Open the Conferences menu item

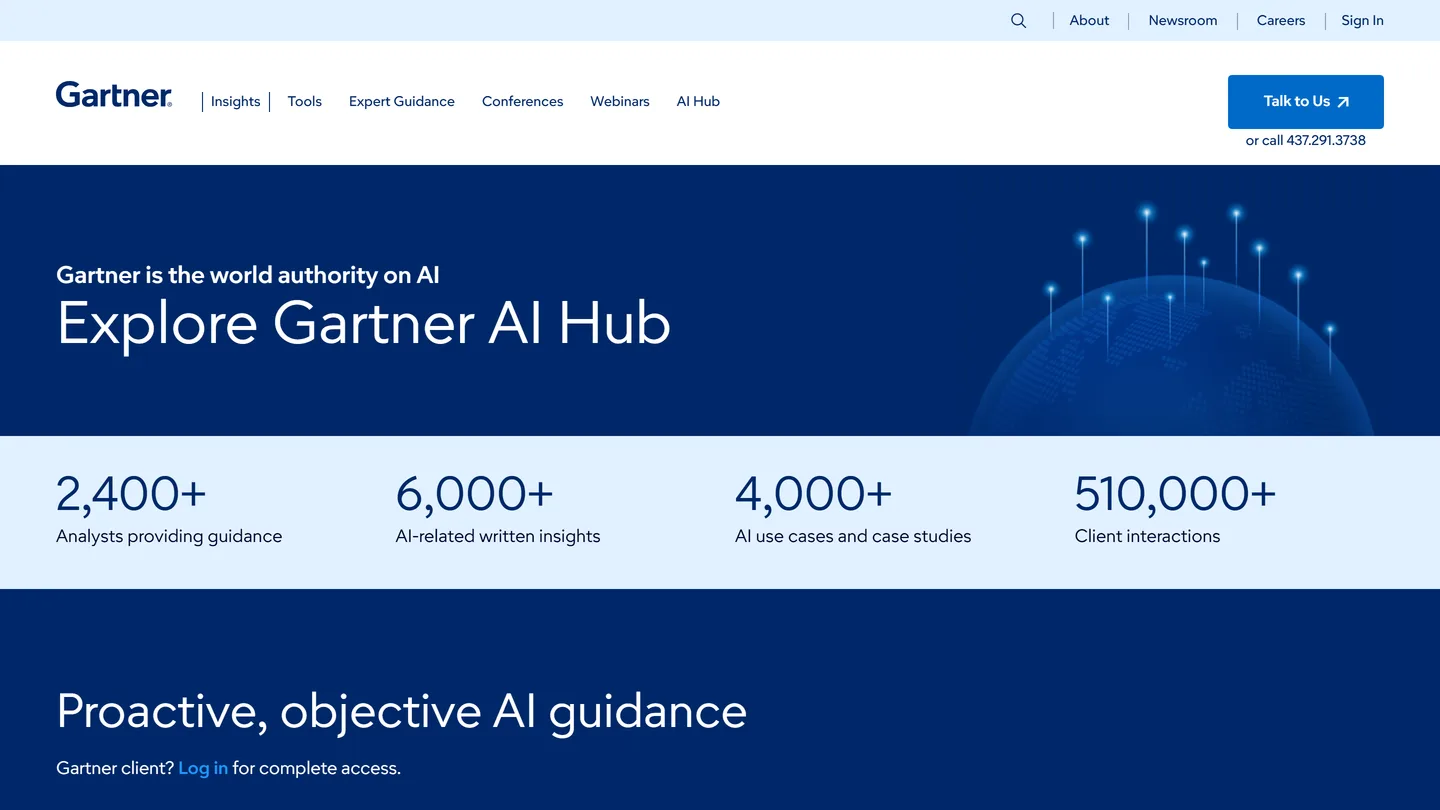coord(522,101)
